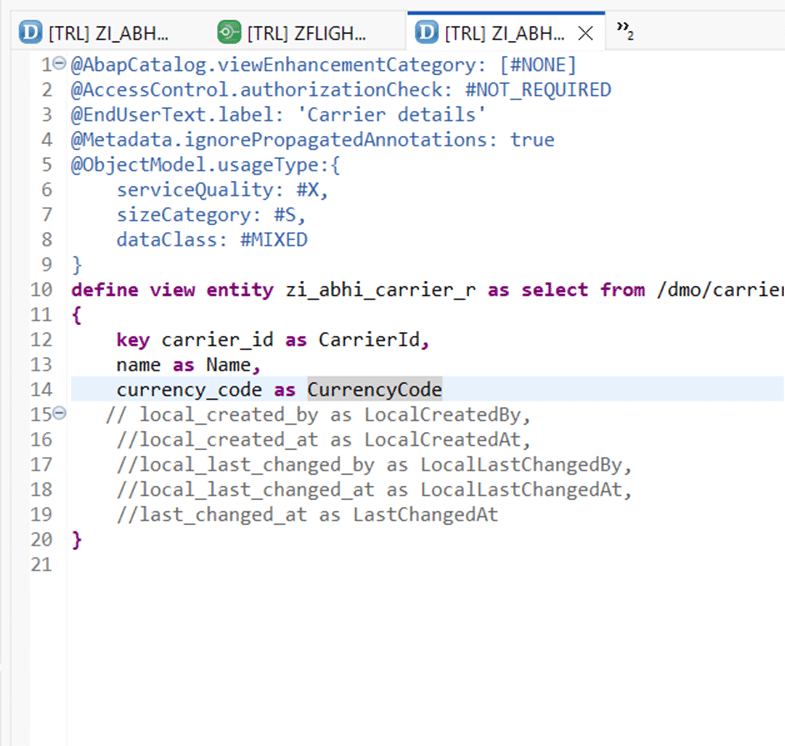Show hidden editors overflow list
Screen dimensions: 785x746
pyautogui.click(x=625, y=33)
